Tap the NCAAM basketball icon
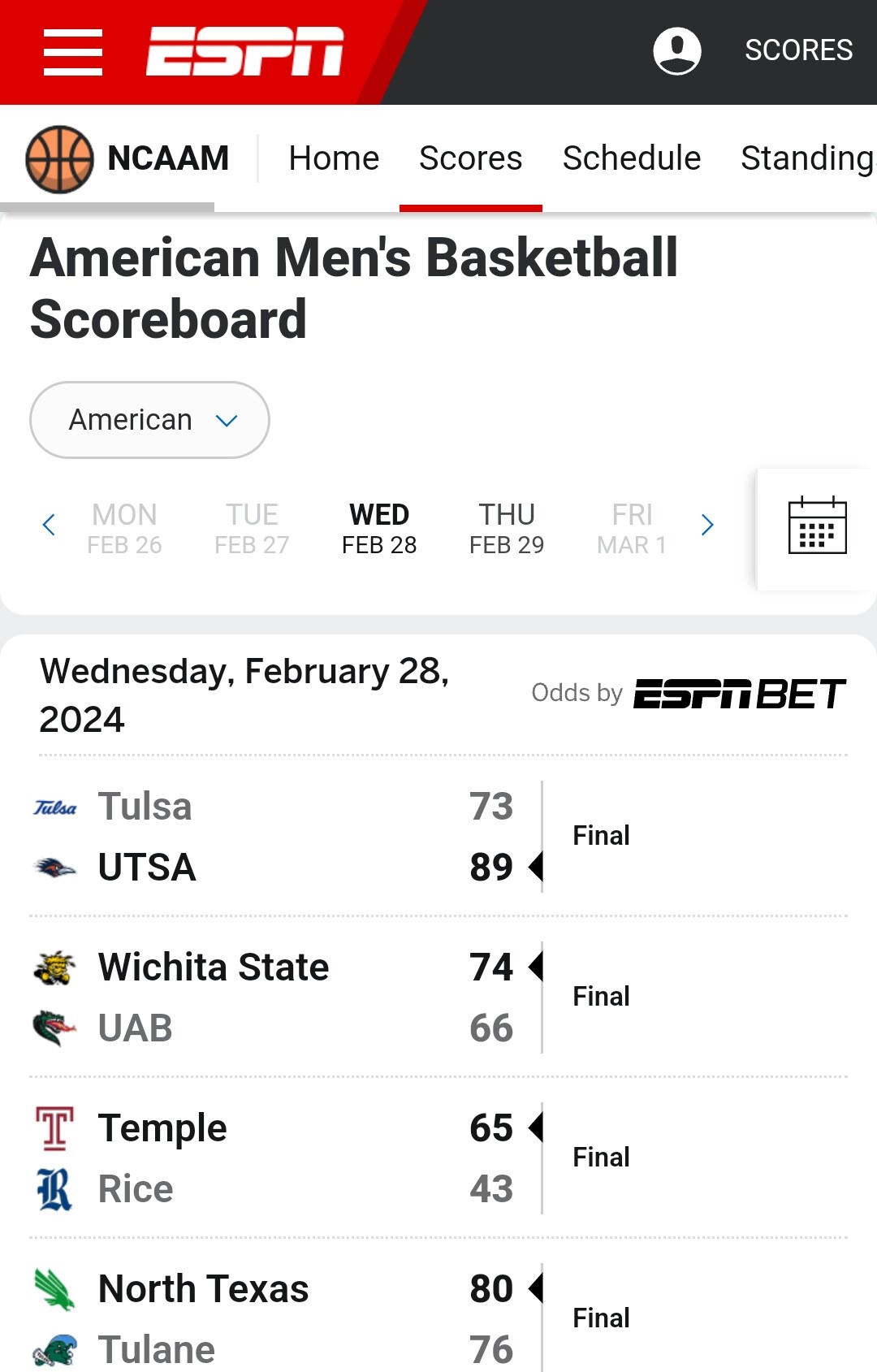 pyautogui.click(x=59, y=159)
